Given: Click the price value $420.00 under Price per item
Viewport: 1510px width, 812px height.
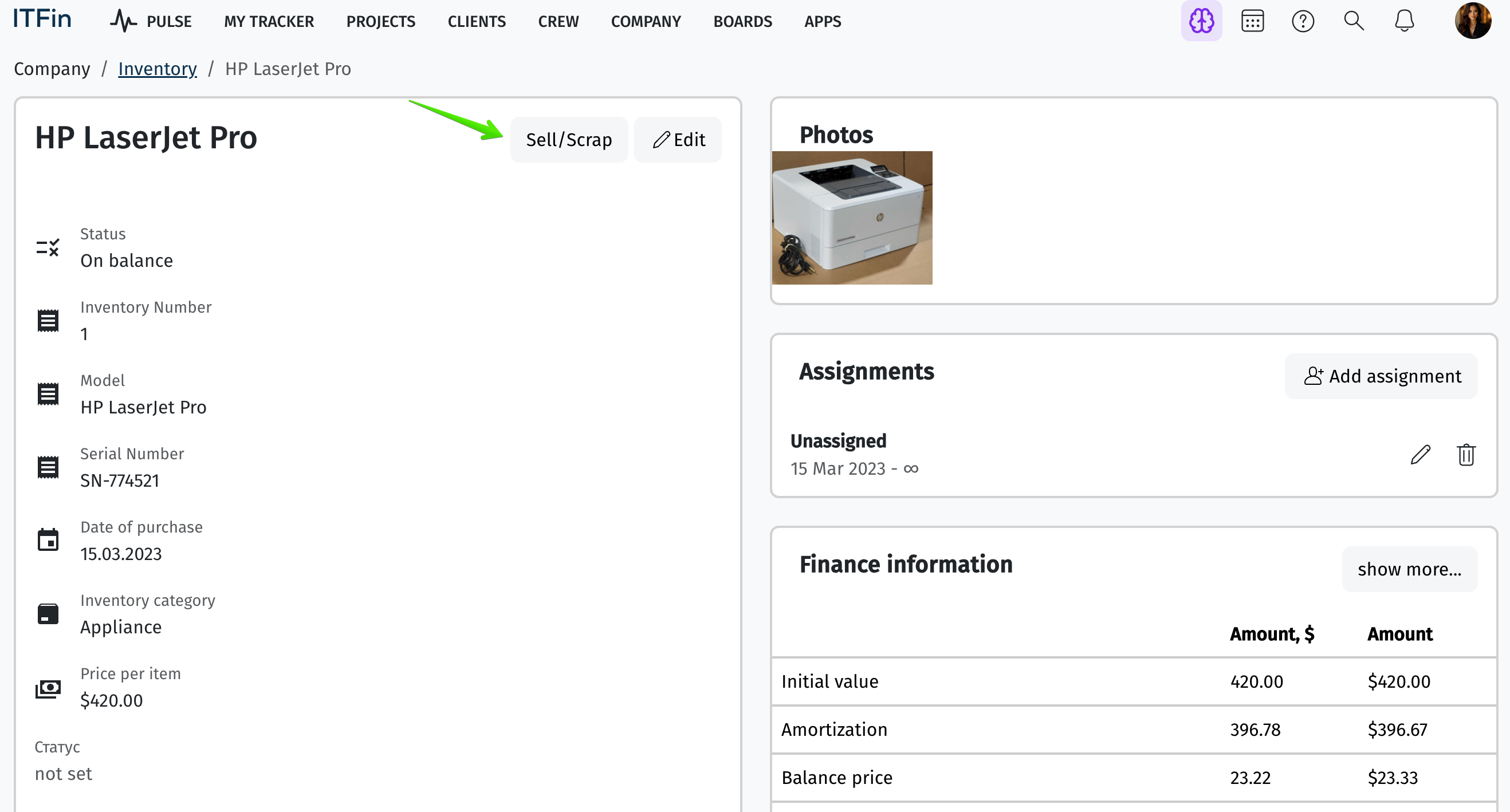Looking at the screenshot, I should (111, 700).
